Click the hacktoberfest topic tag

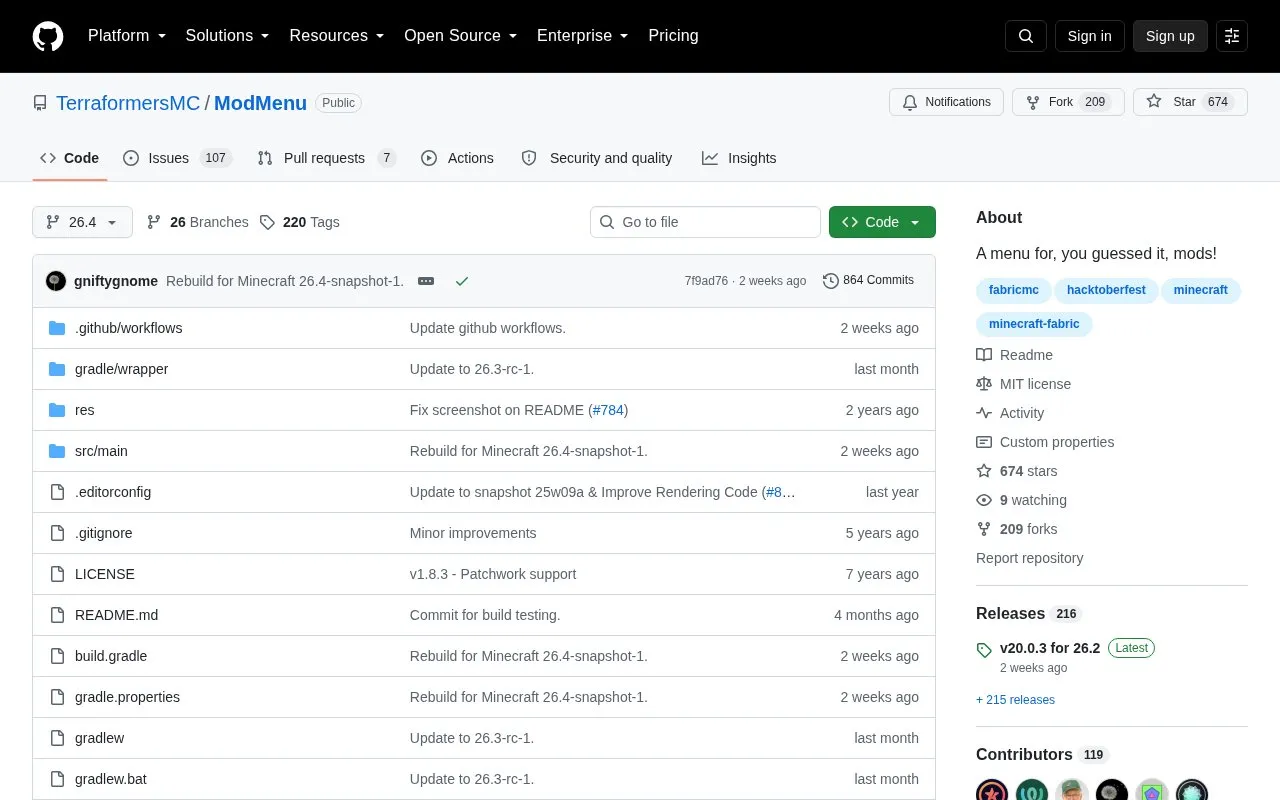[x=1106, y=290]
